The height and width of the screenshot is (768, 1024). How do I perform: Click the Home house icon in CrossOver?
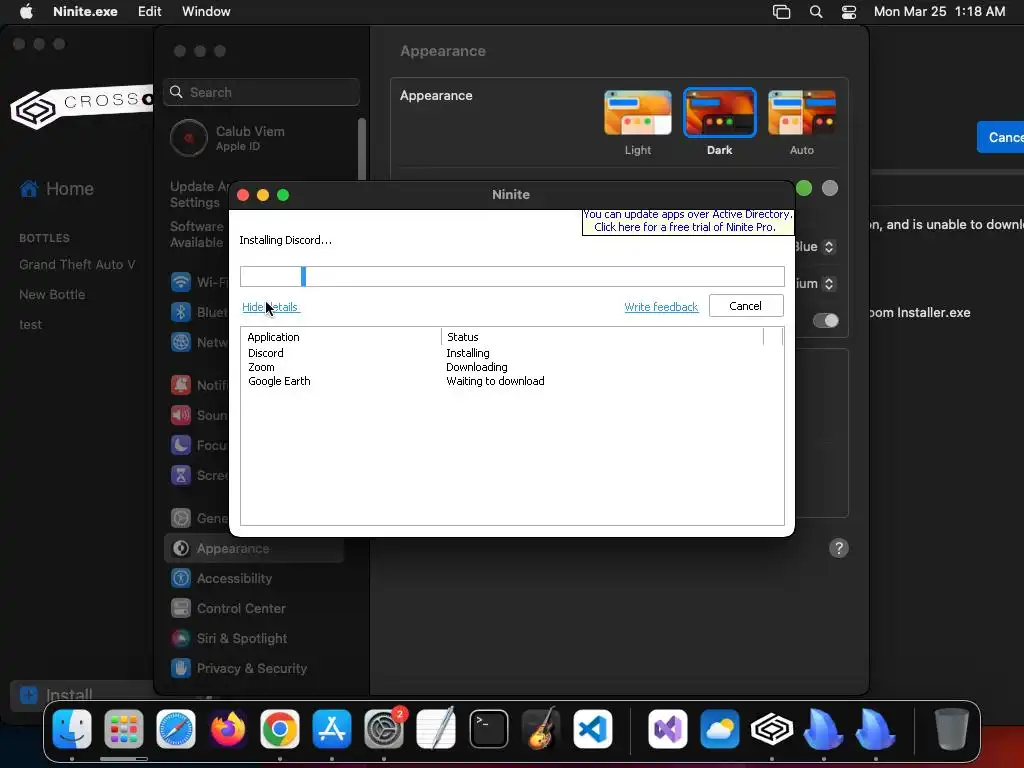coord(29,189)
